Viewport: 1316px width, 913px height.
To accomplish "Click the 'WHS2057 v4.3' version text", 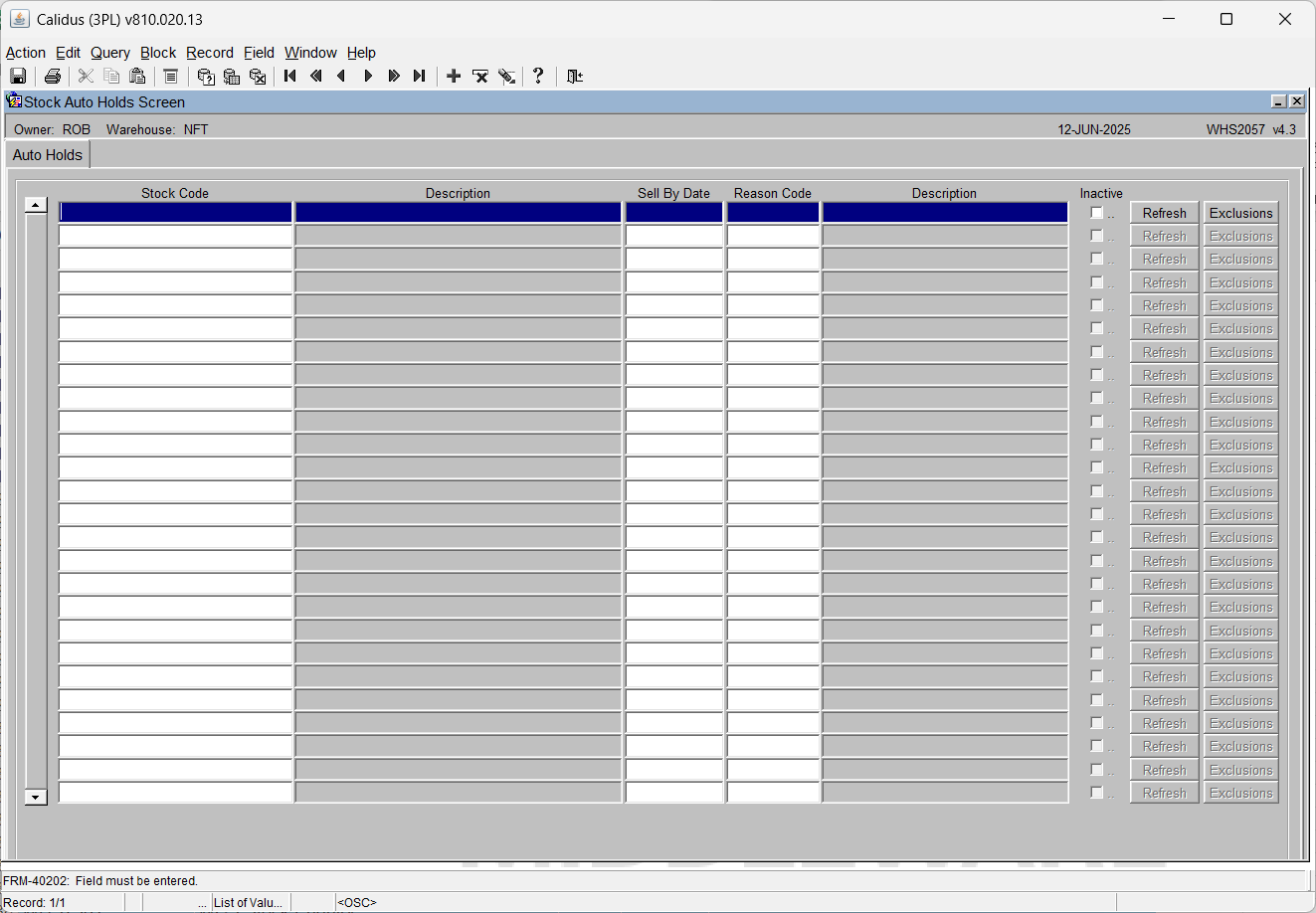I will [1251, 129].
